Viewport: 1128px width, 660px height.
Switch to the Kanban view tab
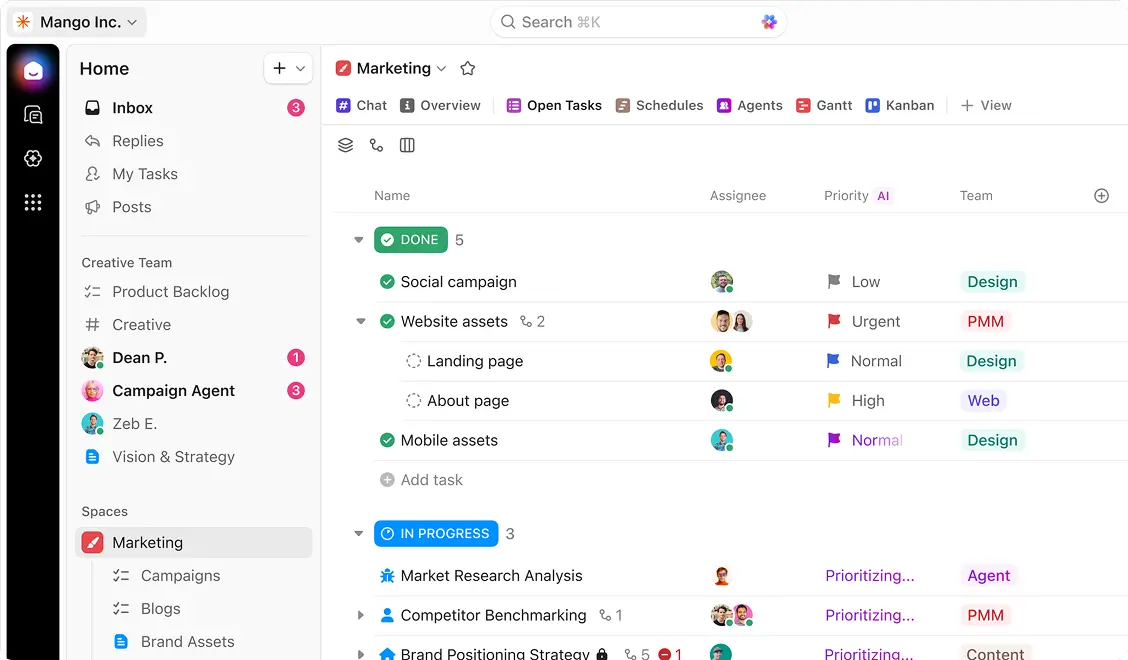pyautogui.click(x=899, y=105)
